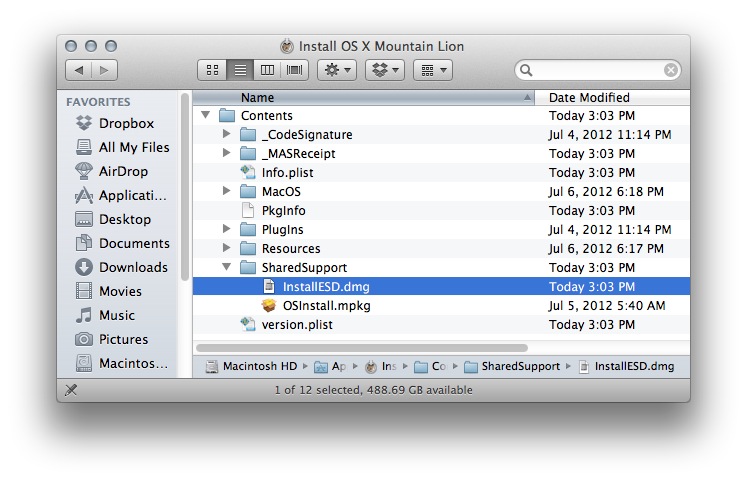Select the MacOS folder icon
The image size is (747, 481).
tap(248, 191)
